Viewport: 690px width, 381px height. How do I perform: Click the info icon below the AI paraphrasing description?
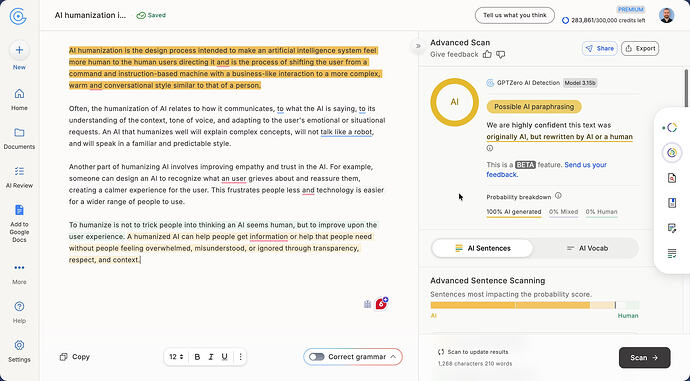(490, 149)
